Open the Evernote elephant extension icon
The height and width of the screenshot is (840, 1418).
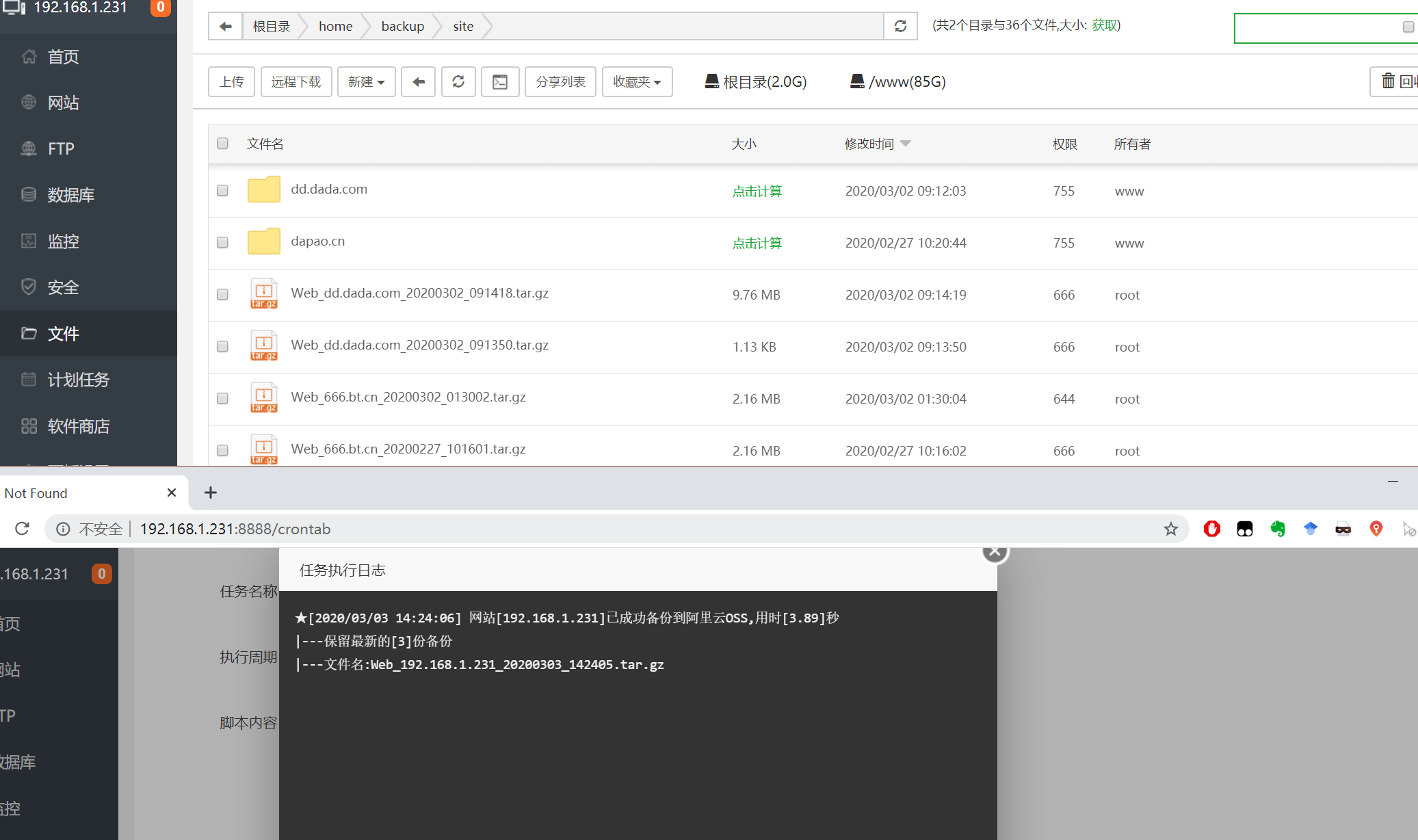click(x=1277, y=529)
